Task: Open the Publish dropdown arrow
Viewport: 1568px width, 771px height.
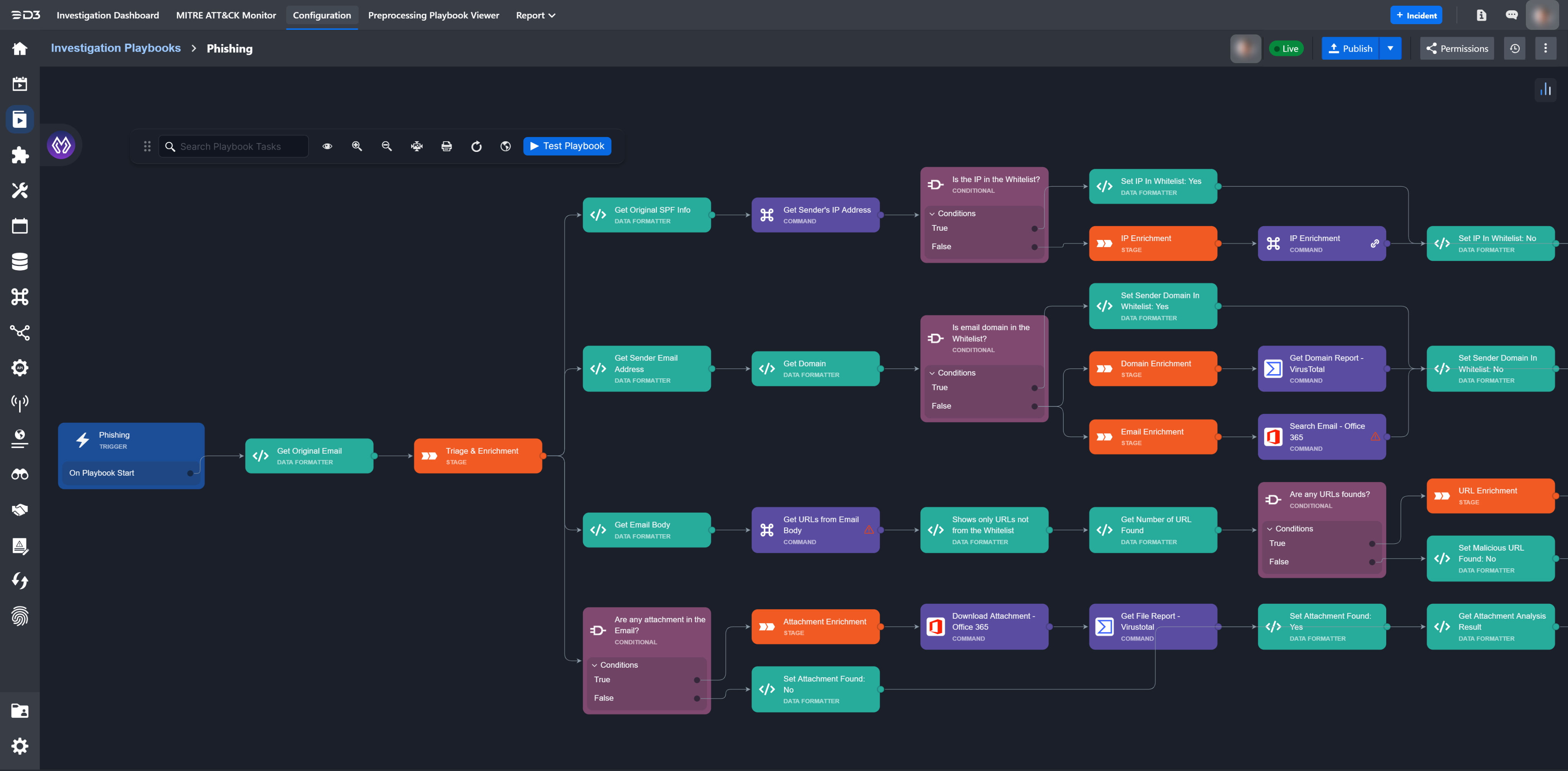Action: (1390, 49)
